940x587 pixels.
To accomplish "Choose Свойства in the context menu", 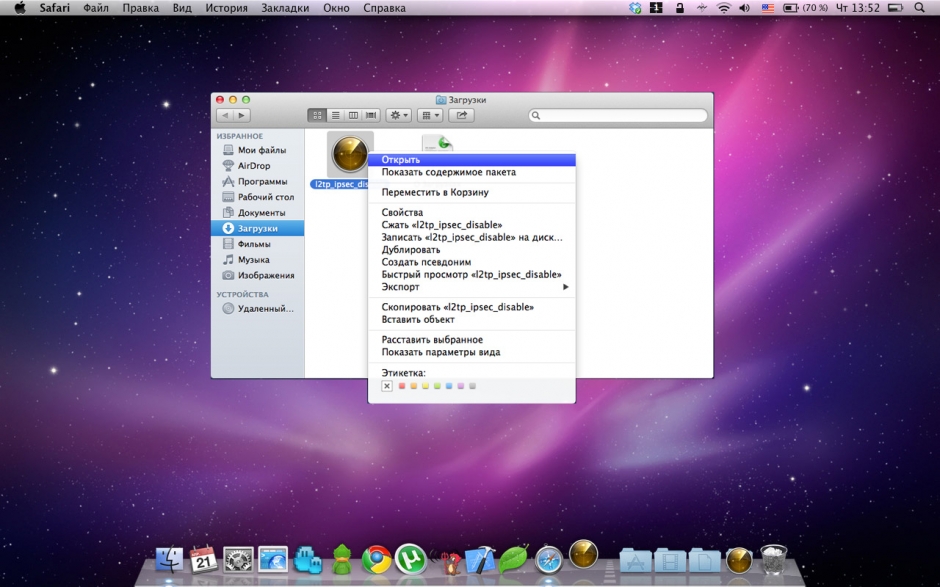I will (x=471, y=212).
